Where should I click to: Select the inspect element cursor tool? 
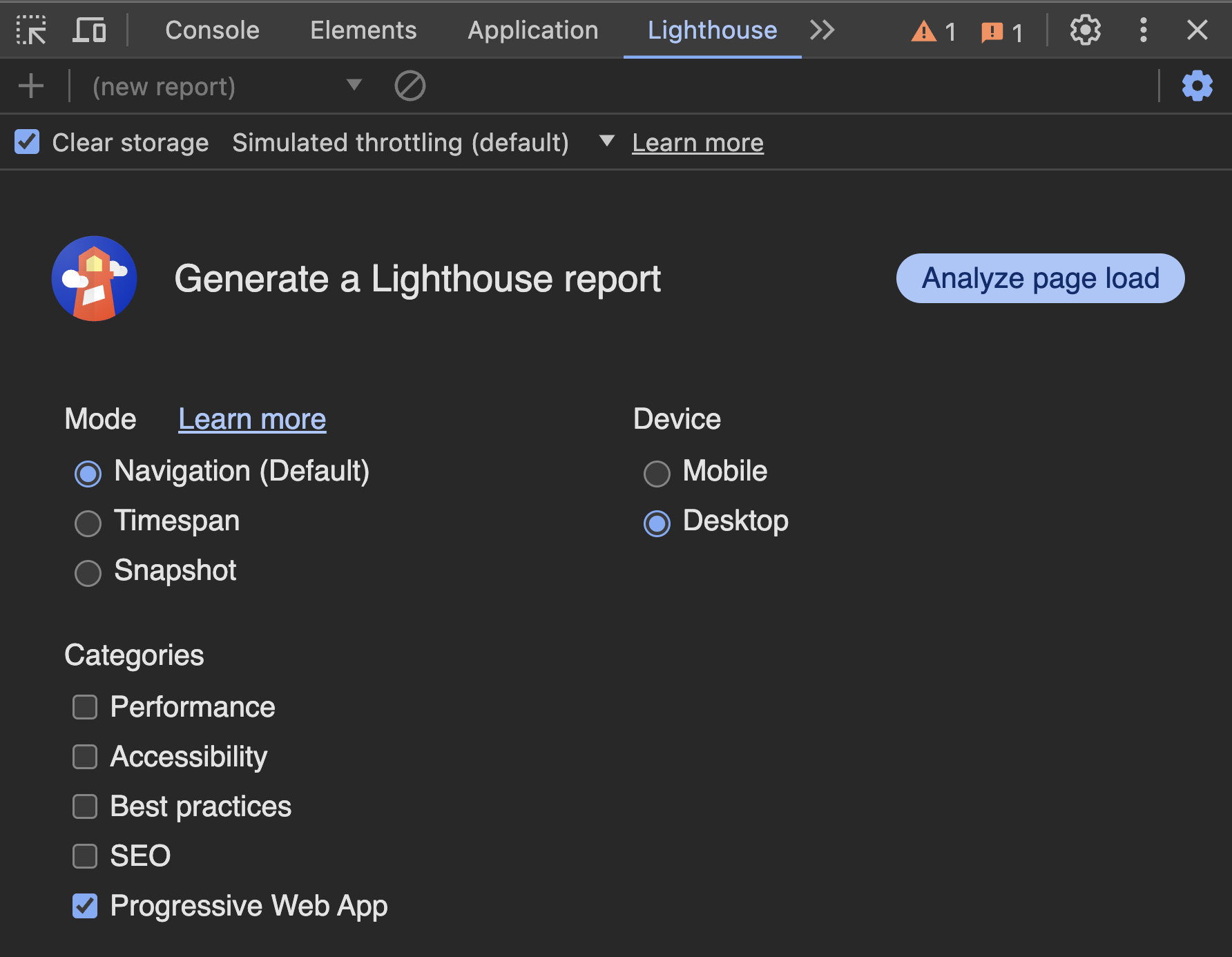(x=31, y=30)
